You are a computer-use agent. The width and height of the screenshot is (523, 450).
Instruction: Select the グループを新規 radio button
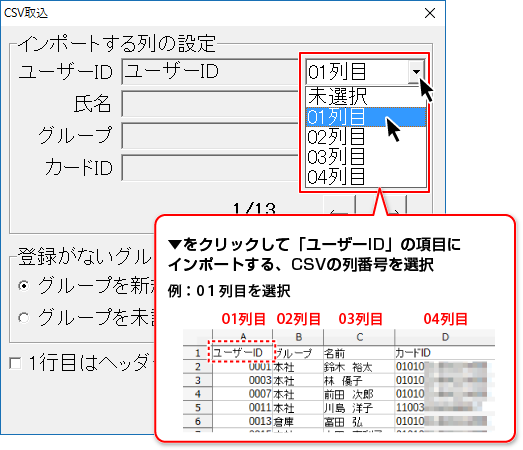[x=24, y=286]
